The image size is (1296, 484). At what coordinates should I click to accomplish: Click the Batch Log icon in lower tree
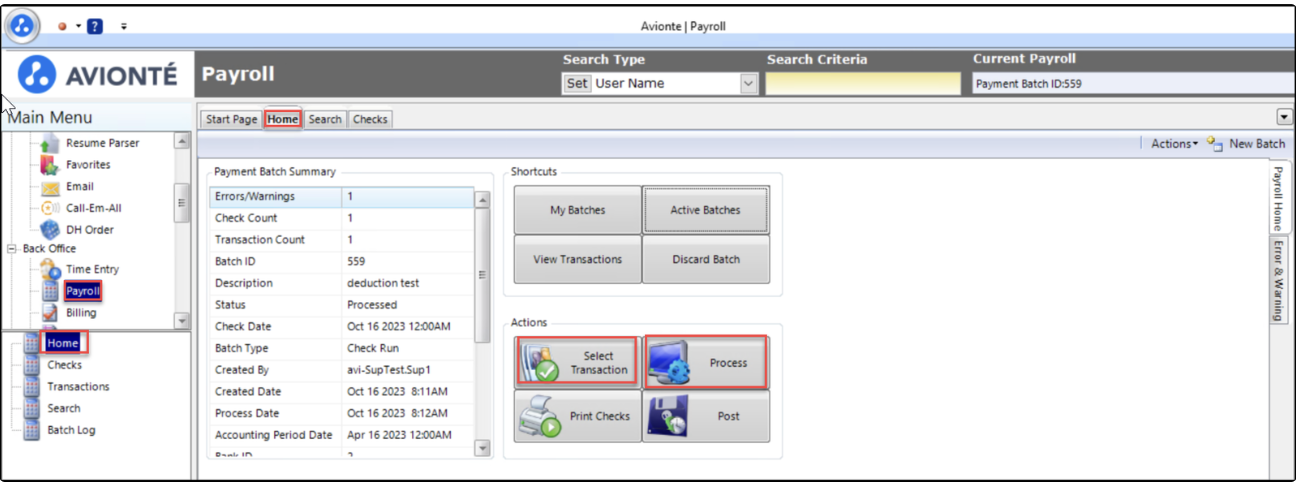[31, 431]
